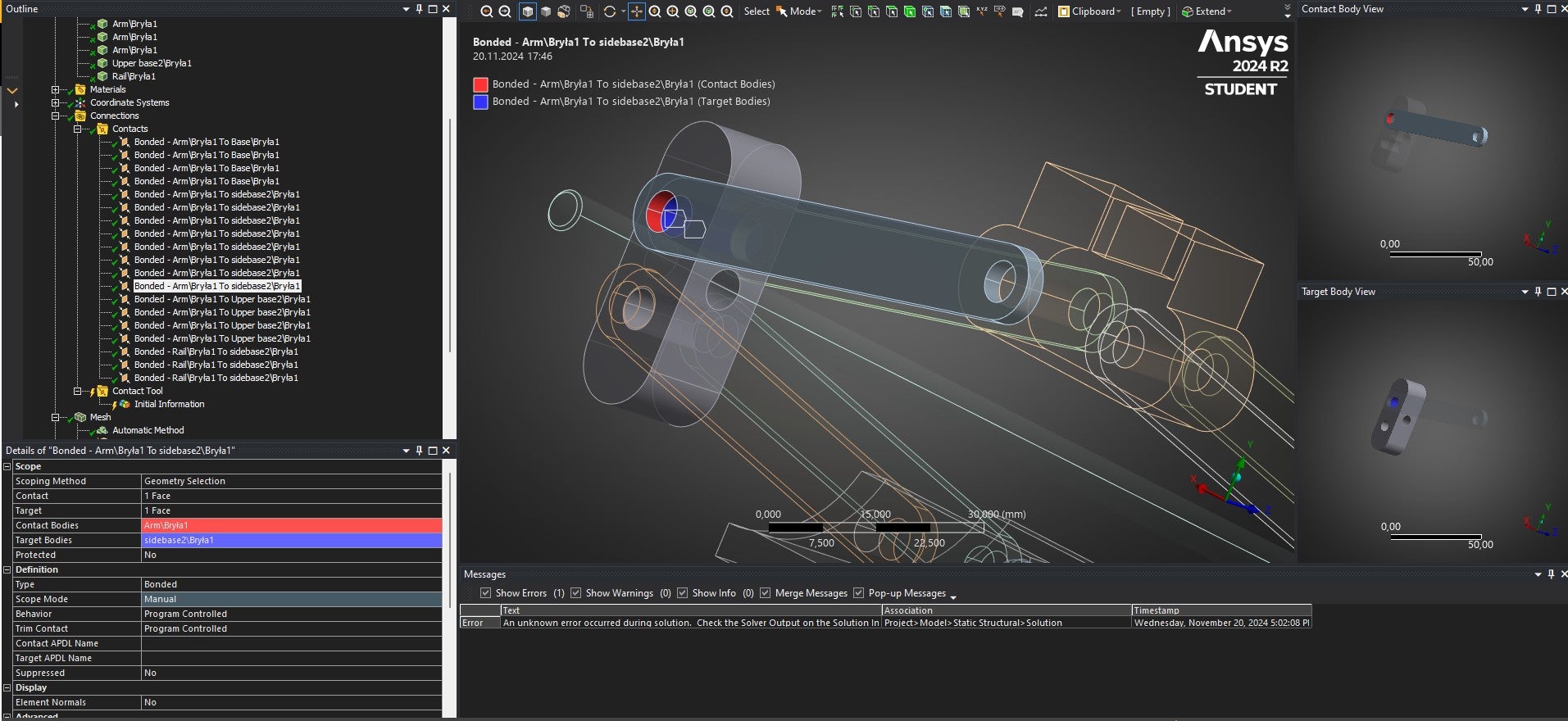Click the Select toolbar label
Viewport: 1568px width, 721px height.
tap(757, 11)
